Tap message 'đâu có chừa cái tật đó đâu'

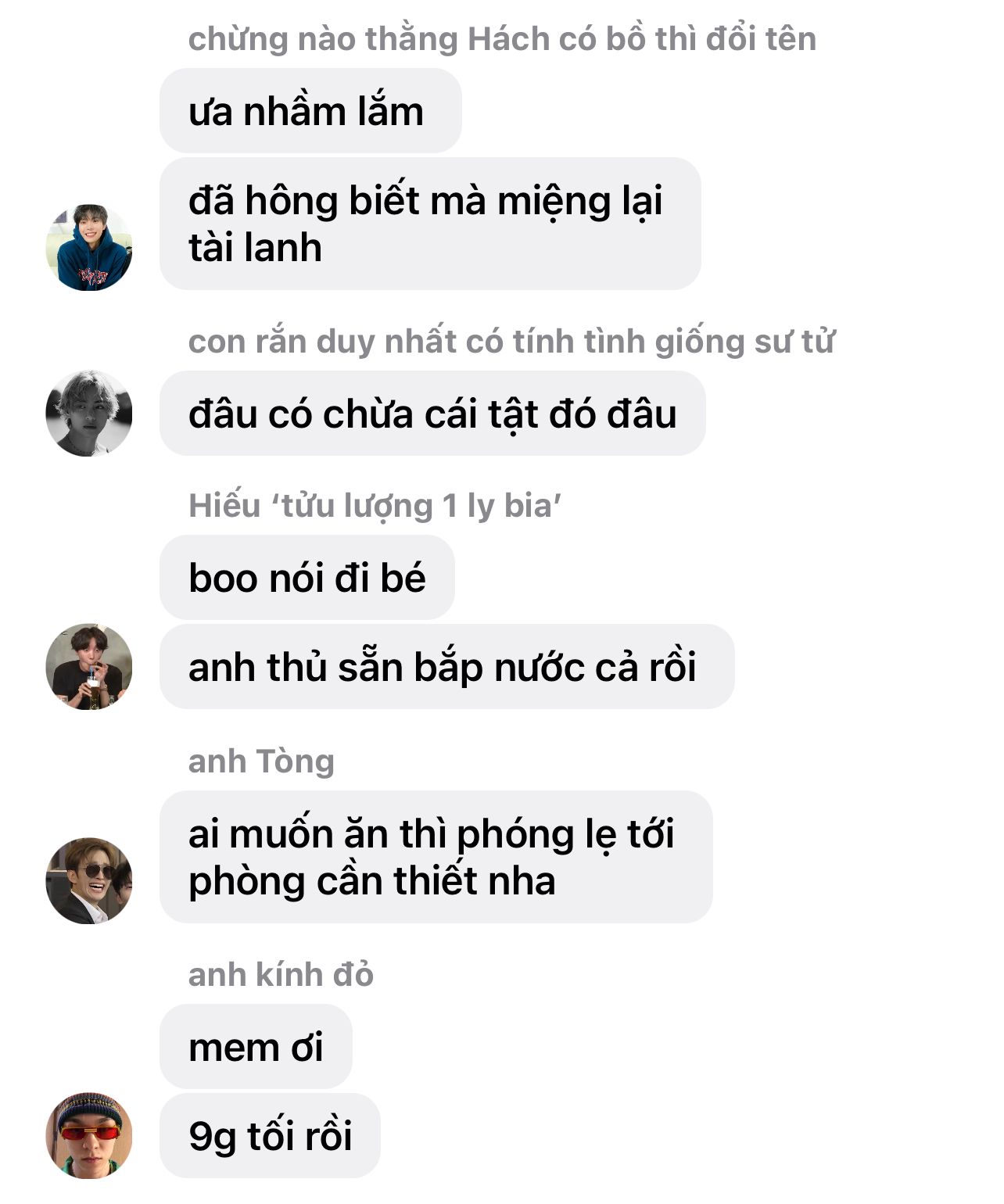[x=432, y=414]
